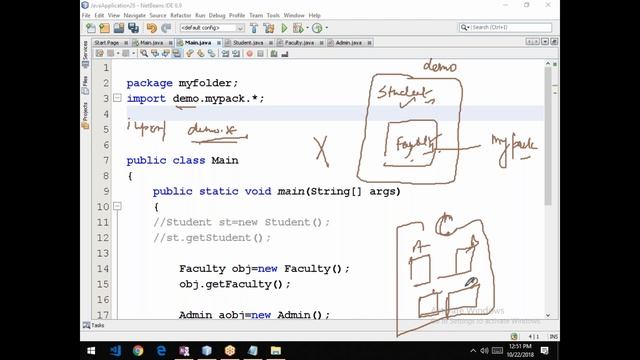Open the Projects side panel tab
640x360 pixels.
coord(85,115)
